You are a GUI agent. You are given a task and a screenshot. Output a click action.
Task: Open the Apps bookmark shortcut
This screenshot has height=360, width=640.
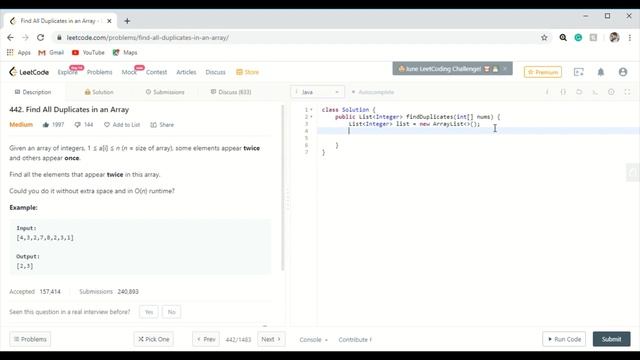click(19, 53)
